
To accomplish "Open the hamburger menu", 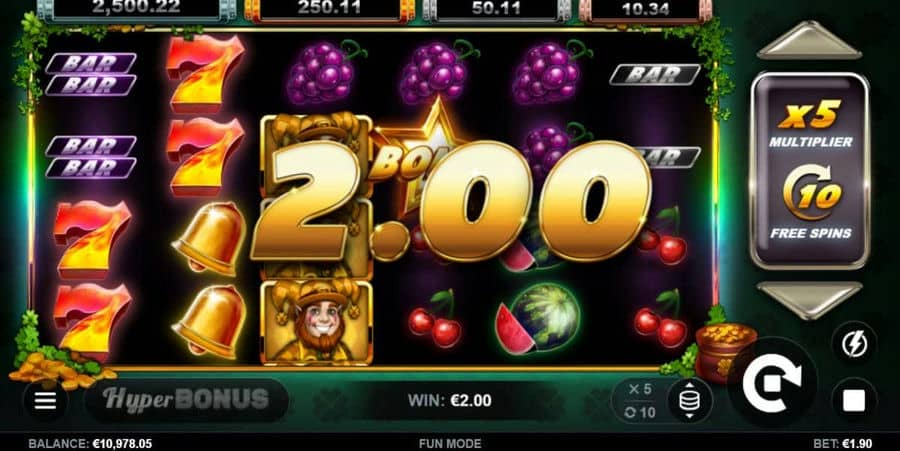I will click(45, 401).
